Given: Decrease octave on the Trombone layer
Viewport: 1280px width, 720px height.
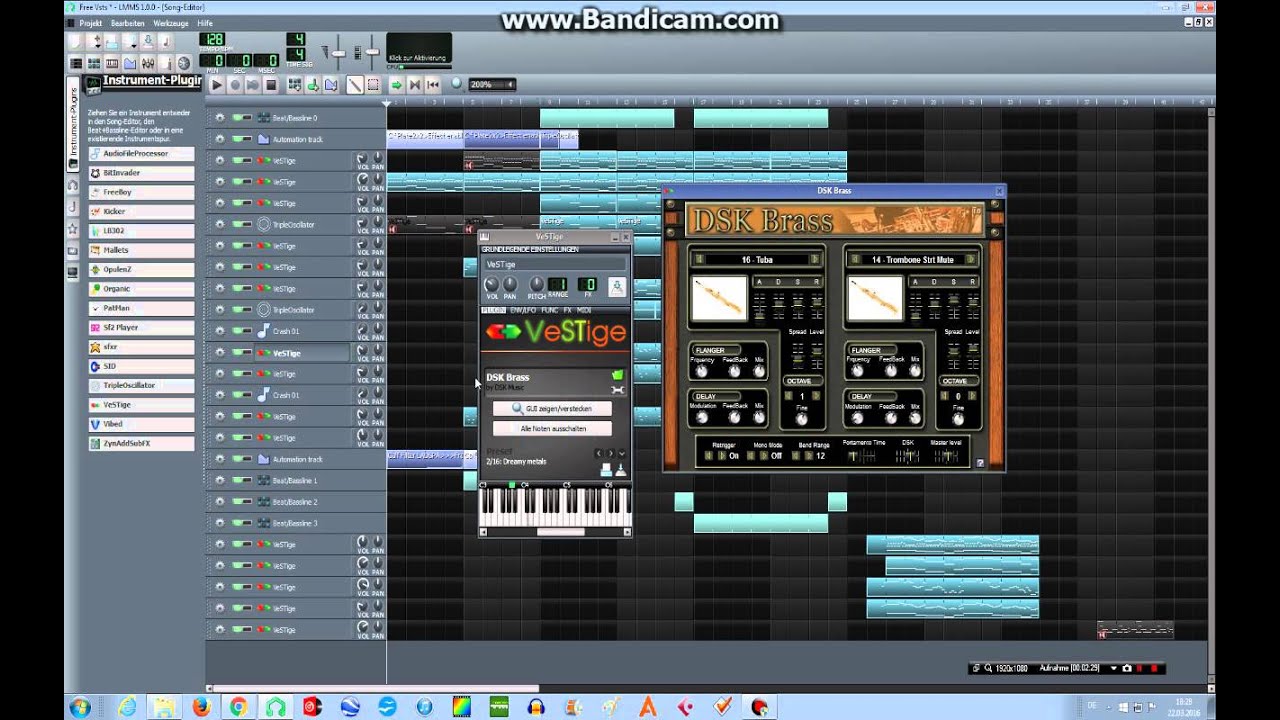Looking at the screenshot, I should (x=944, y=396).
